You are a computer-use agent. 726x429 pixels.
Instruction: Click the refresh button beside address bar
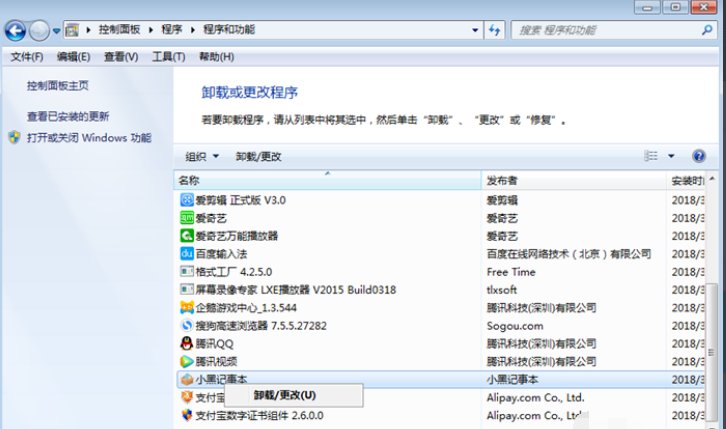pyautogui.click(x=494, y=30)
